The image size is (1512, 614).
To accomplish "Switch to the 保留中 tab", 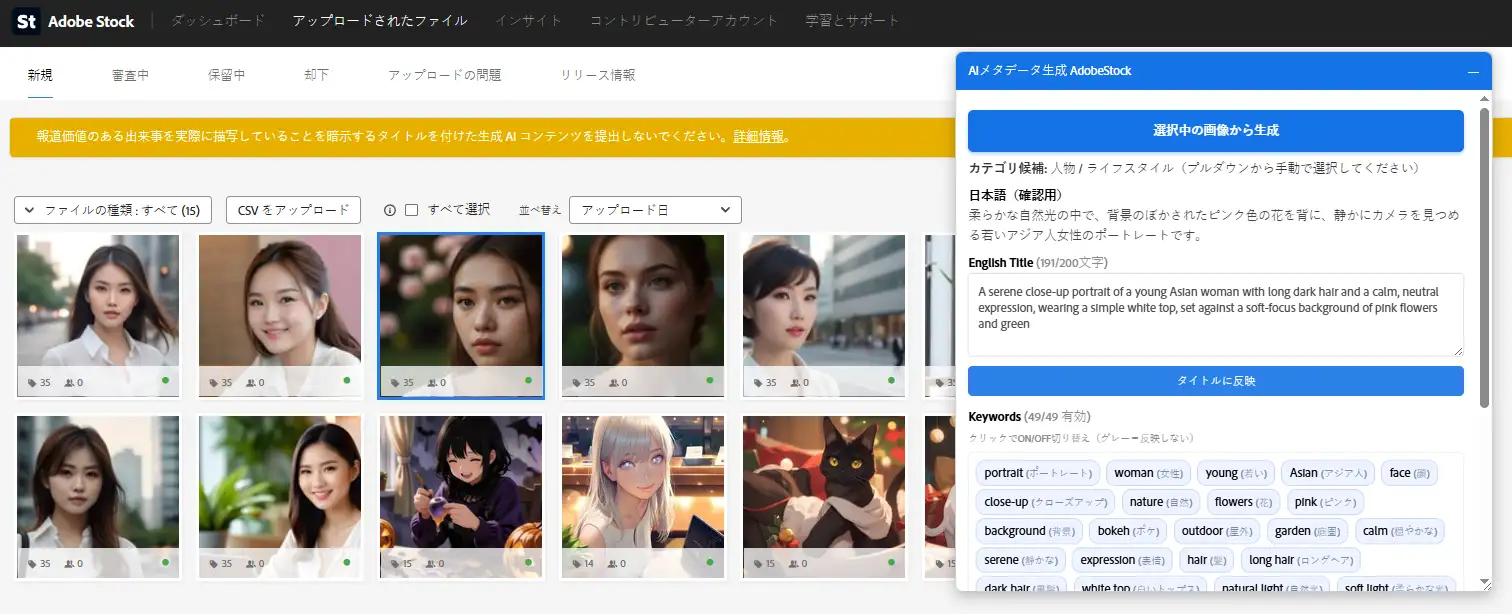I will pyautogui.click(x=226, y=75).
